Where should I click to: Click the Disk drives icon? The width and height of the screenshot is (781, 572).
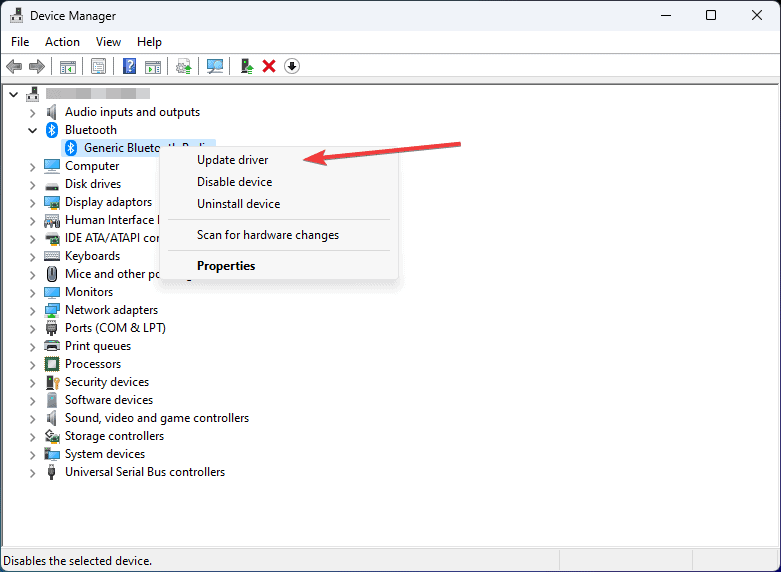tap(52, 184)
